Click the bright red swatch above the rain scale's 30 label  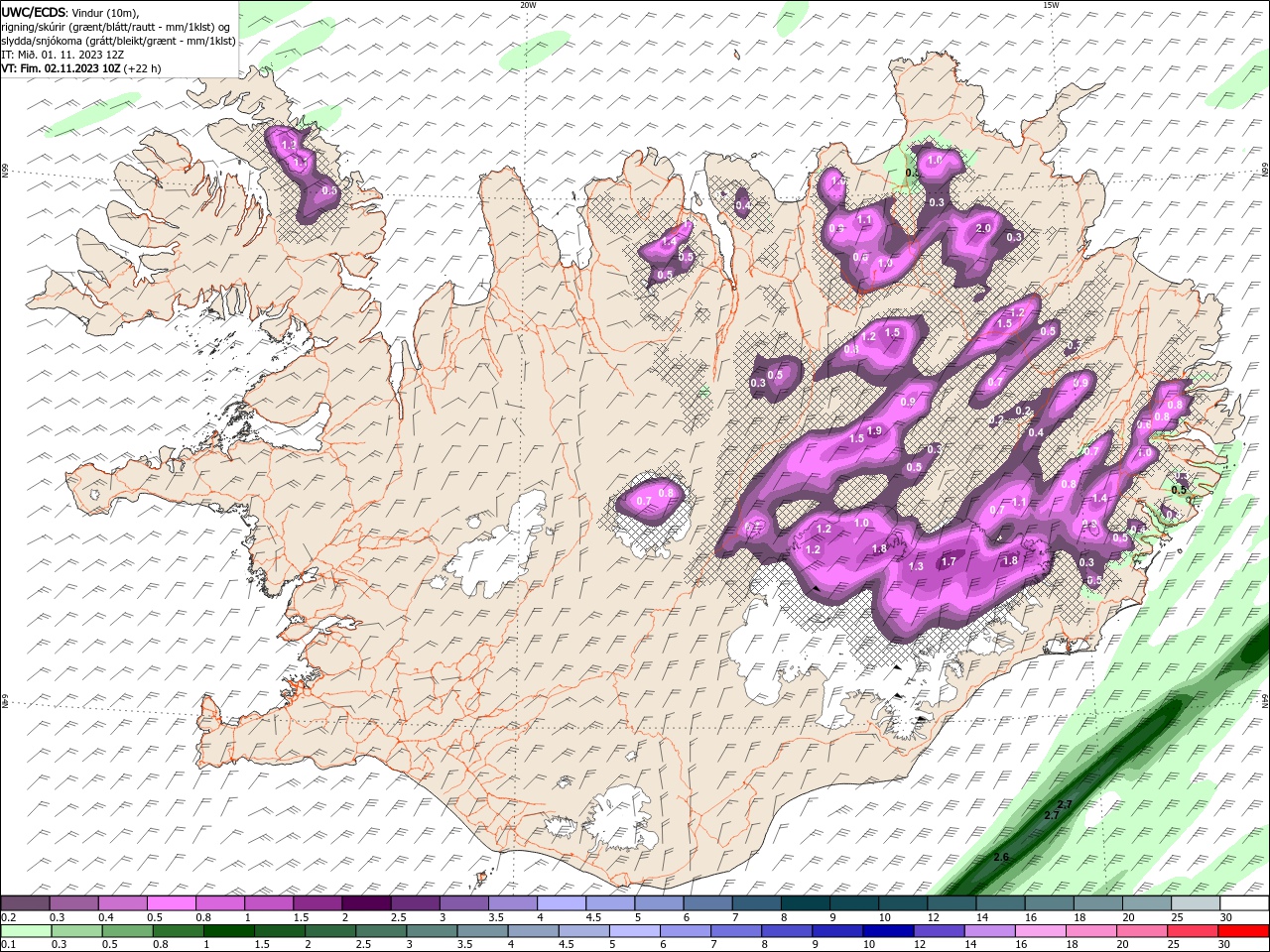[1243, 931]
